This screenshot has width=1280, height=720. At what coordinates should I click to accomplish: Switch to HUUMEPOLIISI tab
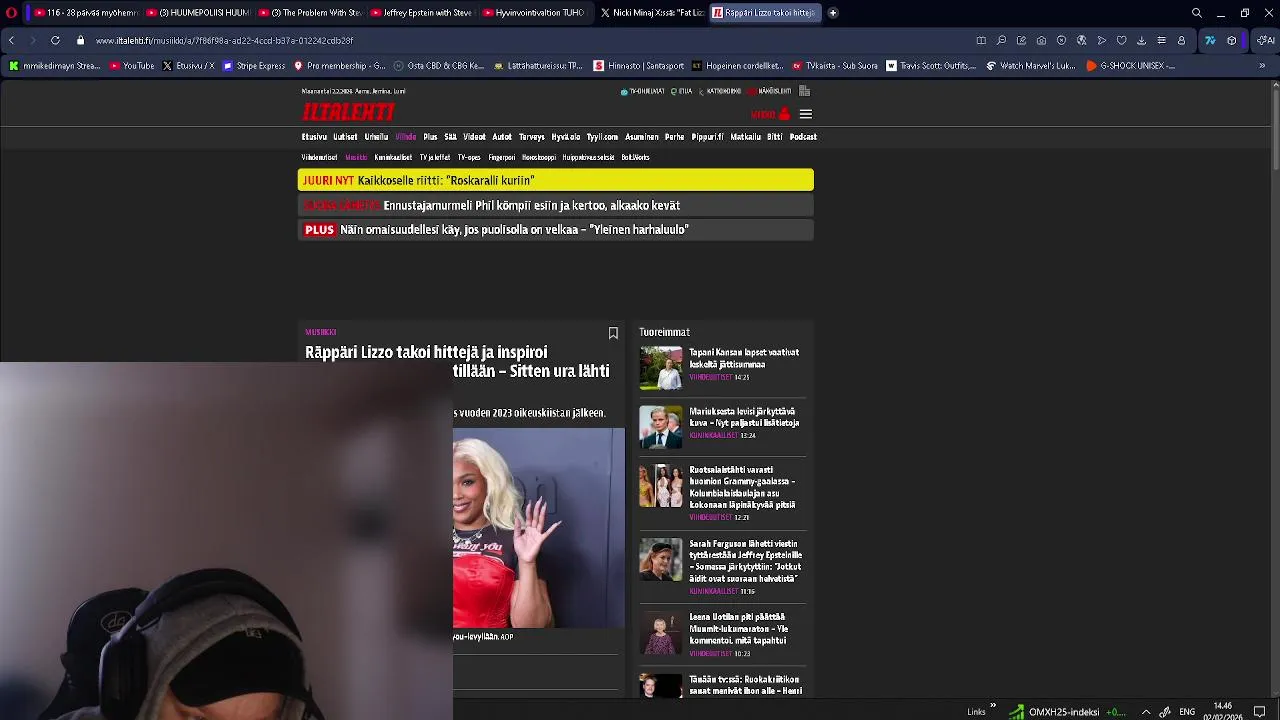tap(197, 13)
